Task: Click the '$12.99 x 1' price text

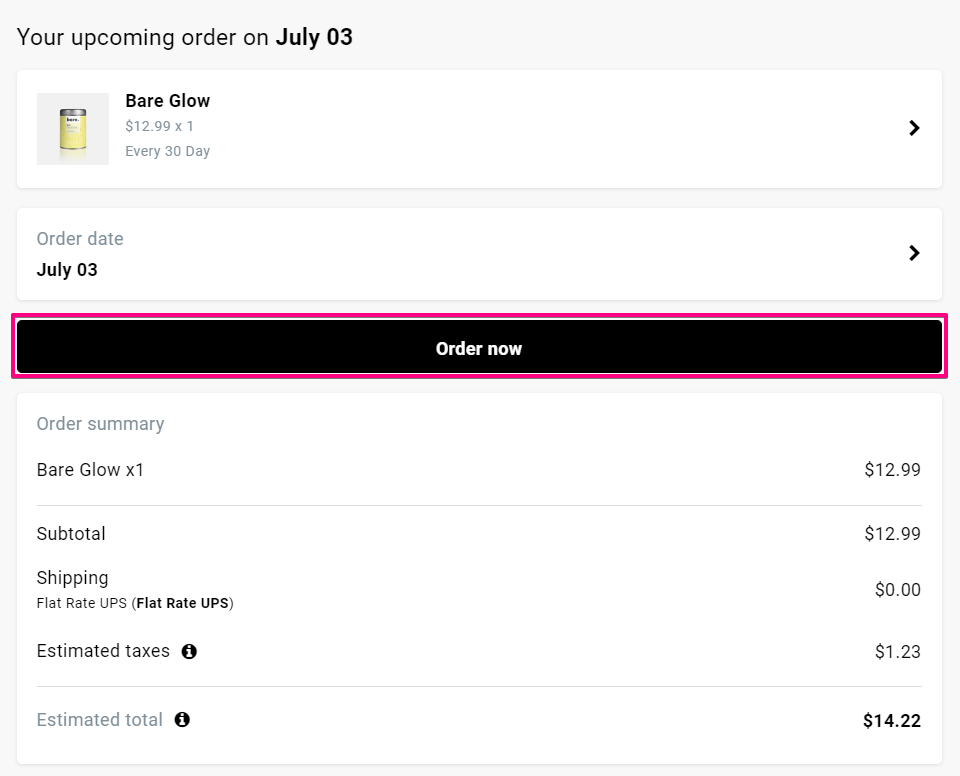Action: pos(159,126)
